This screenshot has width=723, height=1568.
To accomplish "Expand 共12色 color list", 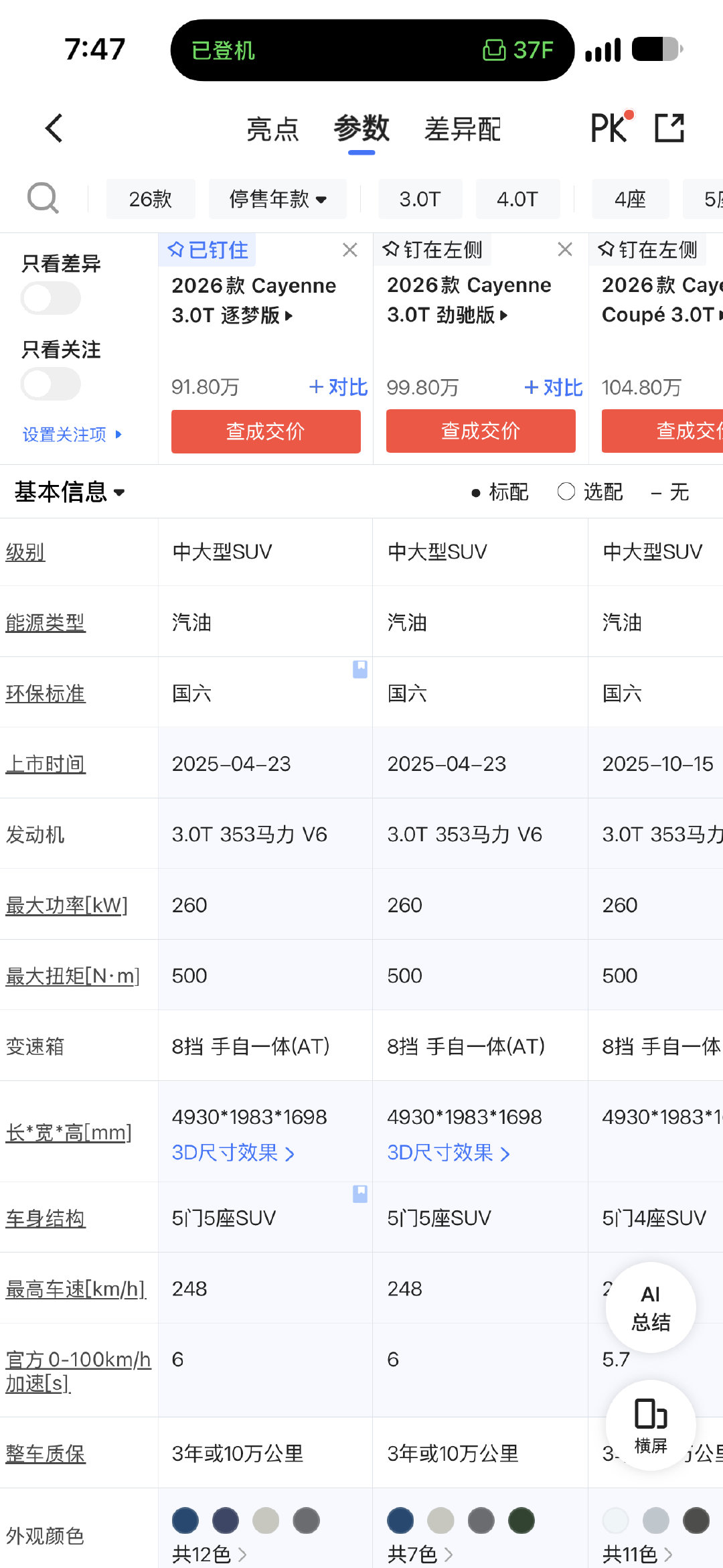I will pyautogui.click(x=210, y=1554).
